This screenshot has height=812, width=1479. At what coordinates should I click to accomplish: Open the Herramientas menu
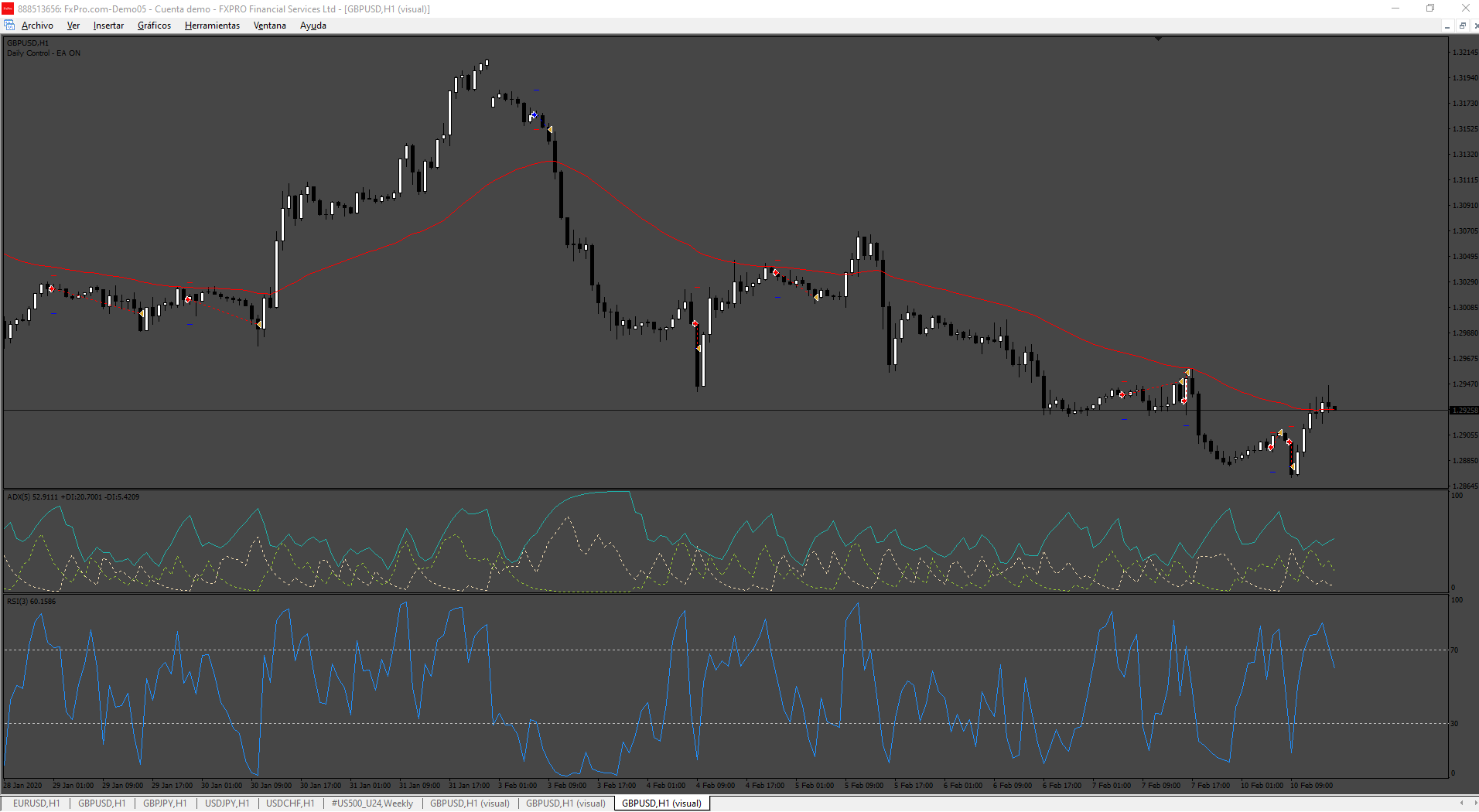212,26
